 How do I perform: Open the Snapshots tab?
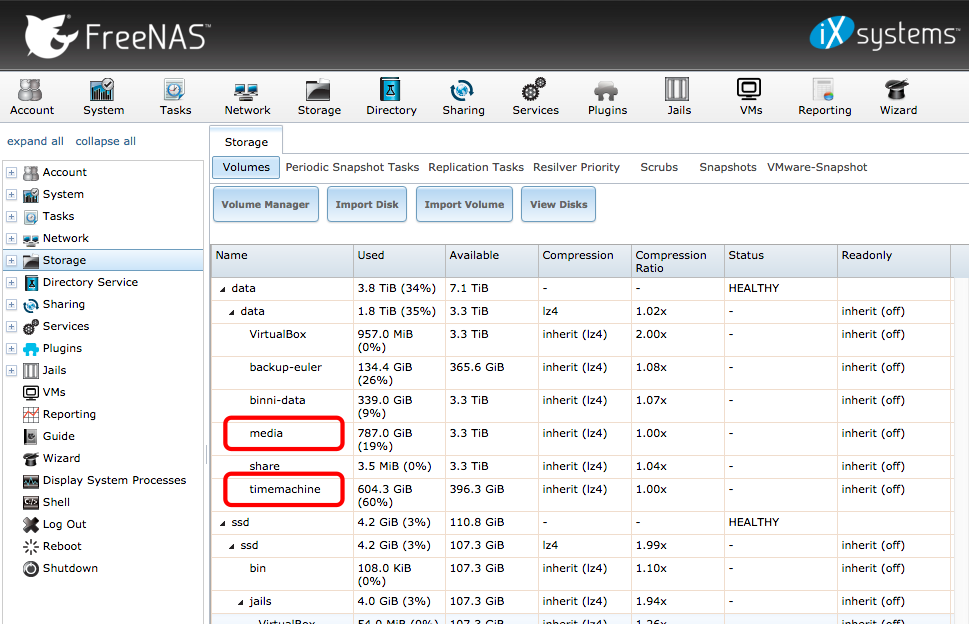pos(727,167)
